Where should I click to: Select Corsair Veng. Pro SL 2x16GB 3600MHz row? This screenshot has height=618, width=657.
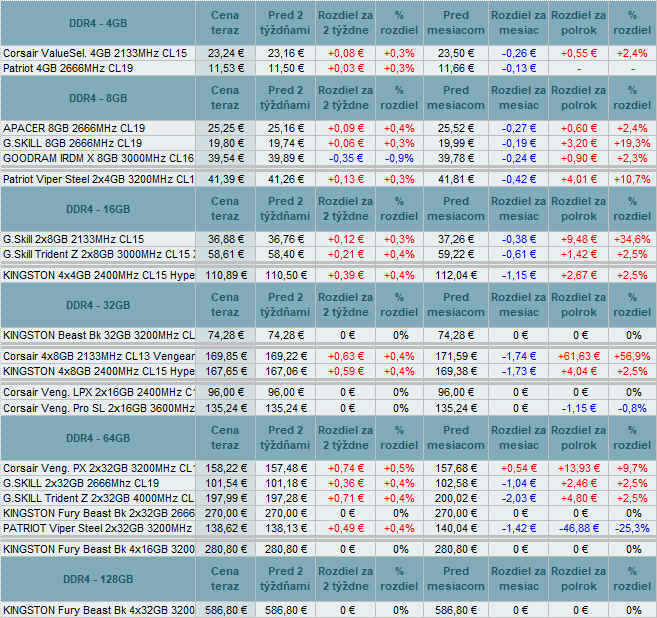click(x=328, y=408)
